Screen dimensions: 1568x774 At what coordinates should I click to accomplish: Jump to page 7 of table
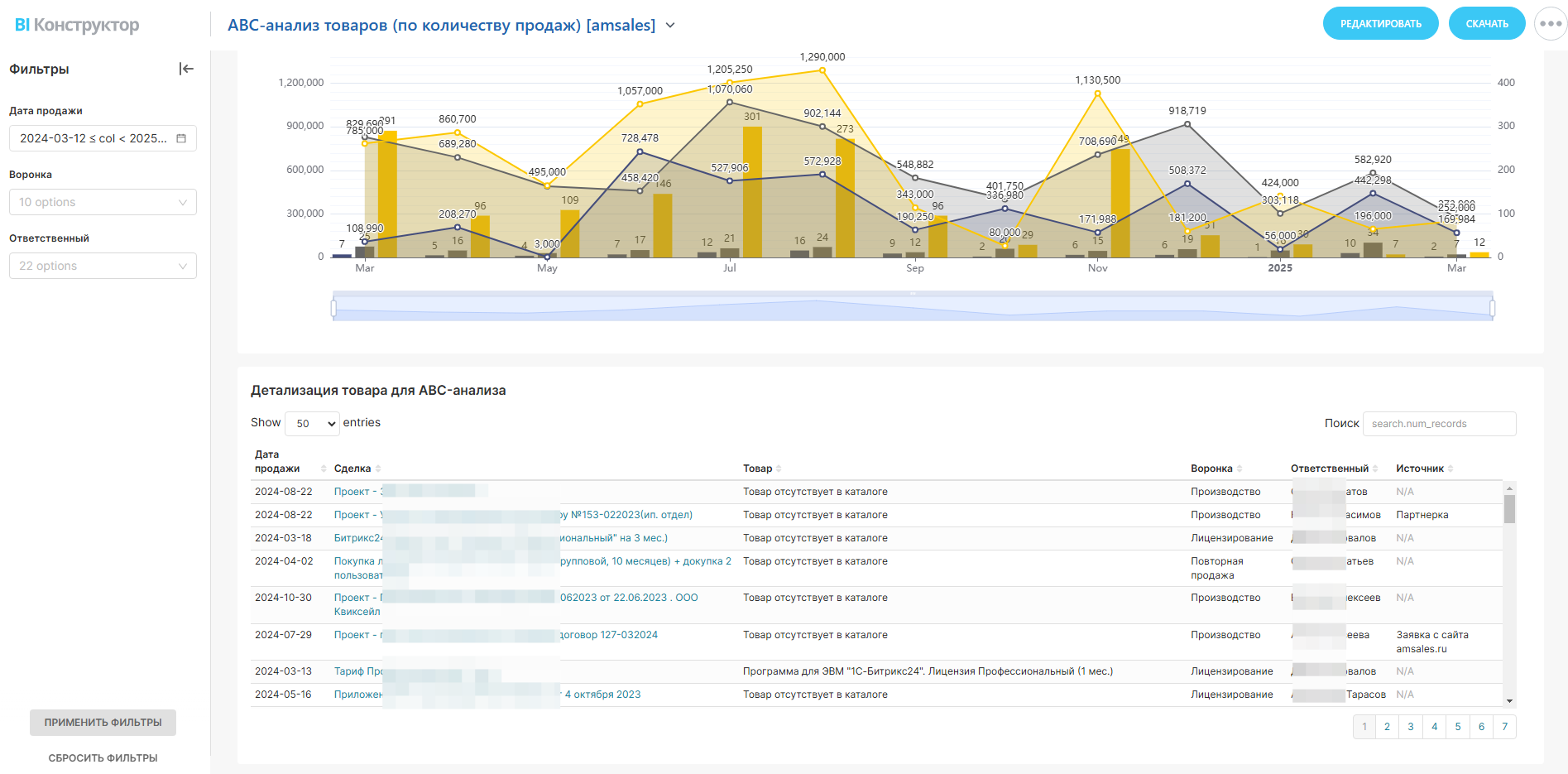[x=1504, y=727]
